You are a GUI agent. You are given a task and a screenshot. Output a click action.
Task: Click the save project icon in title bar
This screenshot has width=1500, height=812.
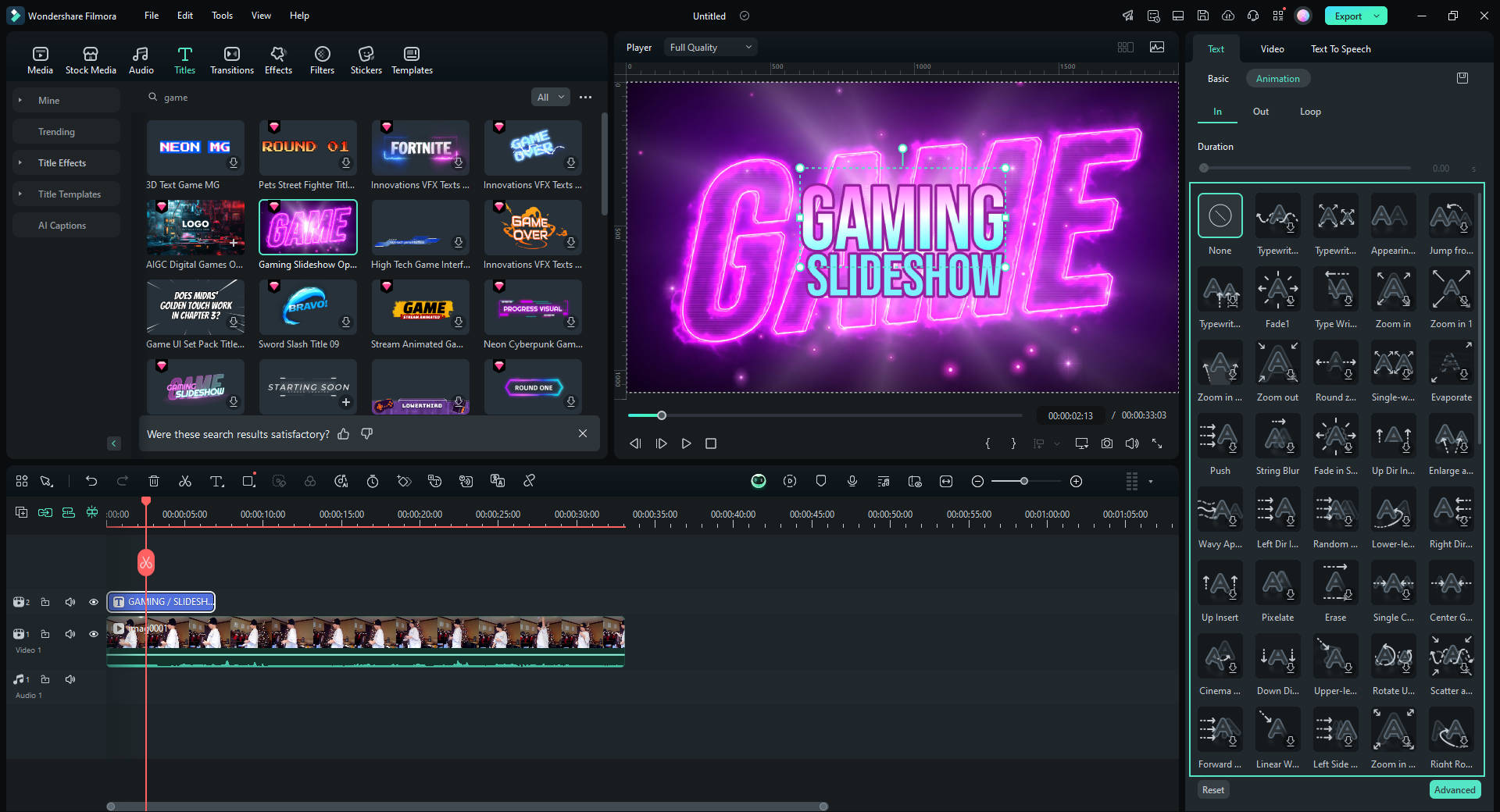[1203, 16]
